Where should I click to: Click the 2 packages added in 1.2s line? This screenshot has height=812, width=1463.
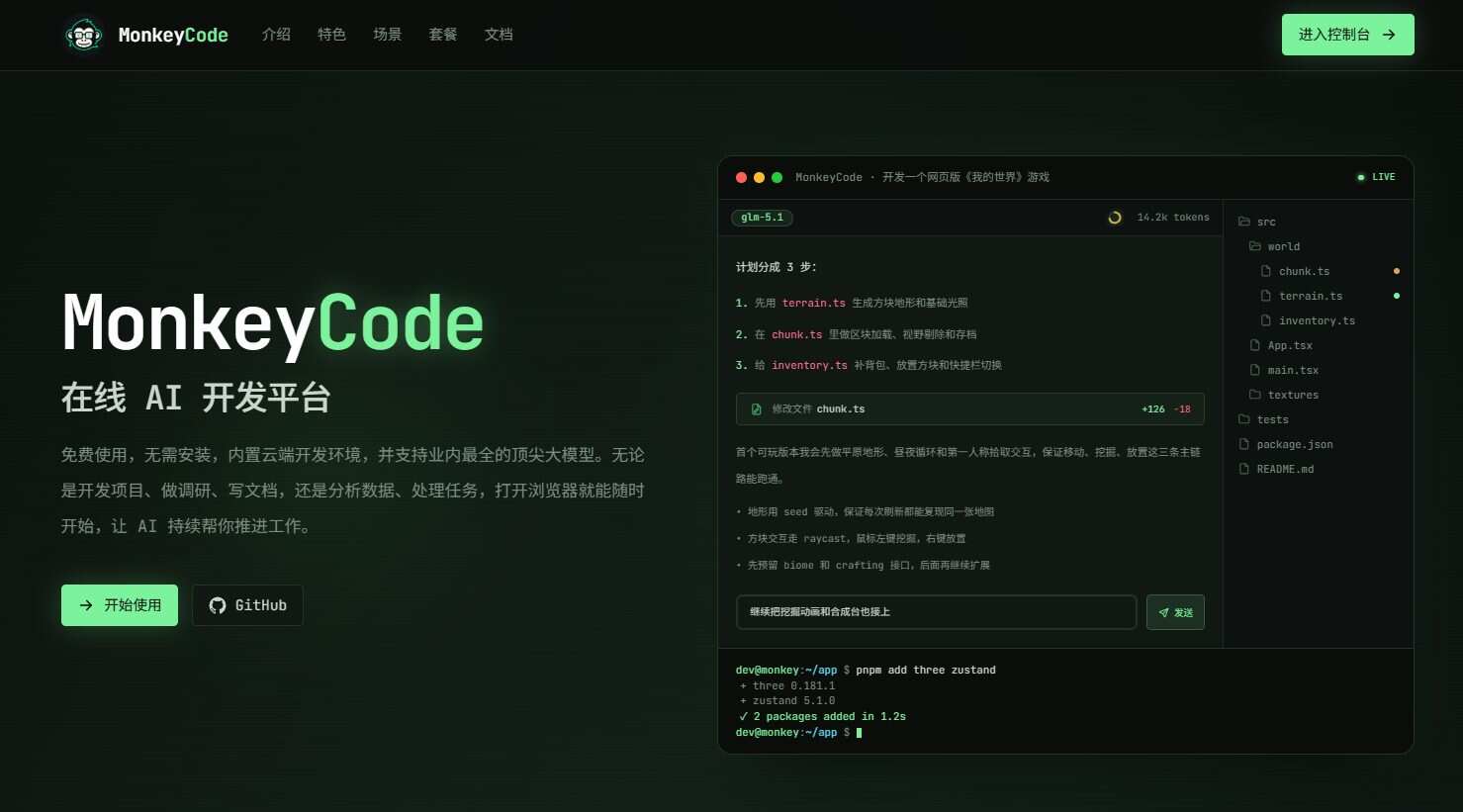(x=822, y=716)
